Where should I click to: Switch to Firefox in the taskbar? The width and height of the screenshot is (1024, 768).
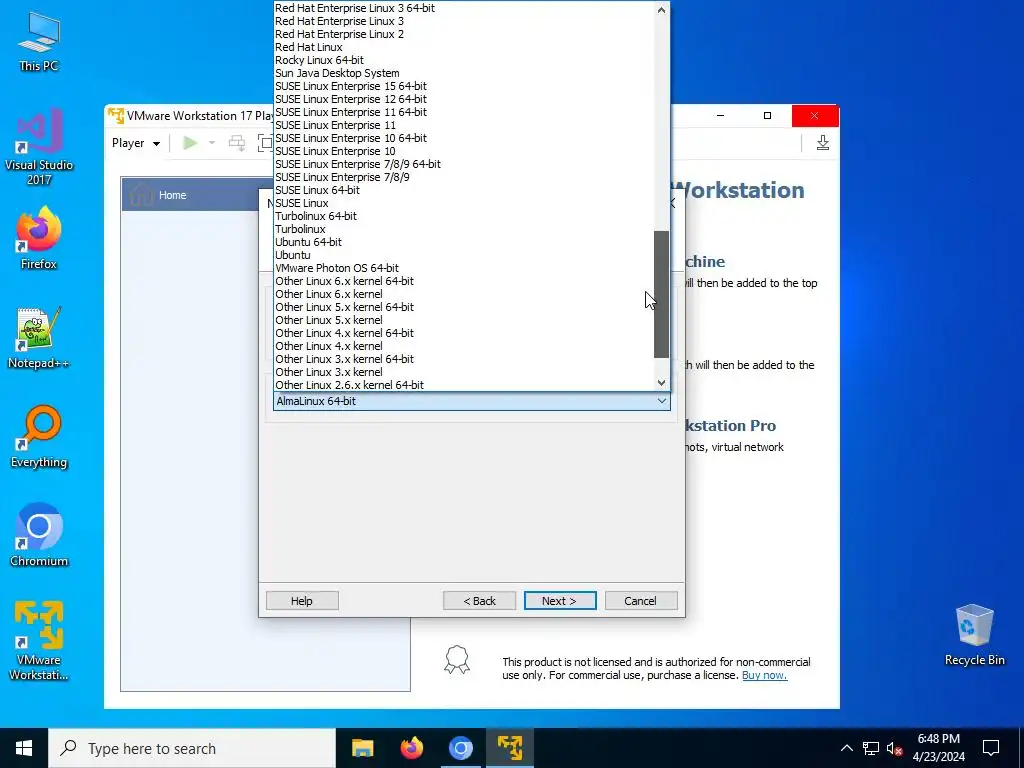(x=411, y=748)
